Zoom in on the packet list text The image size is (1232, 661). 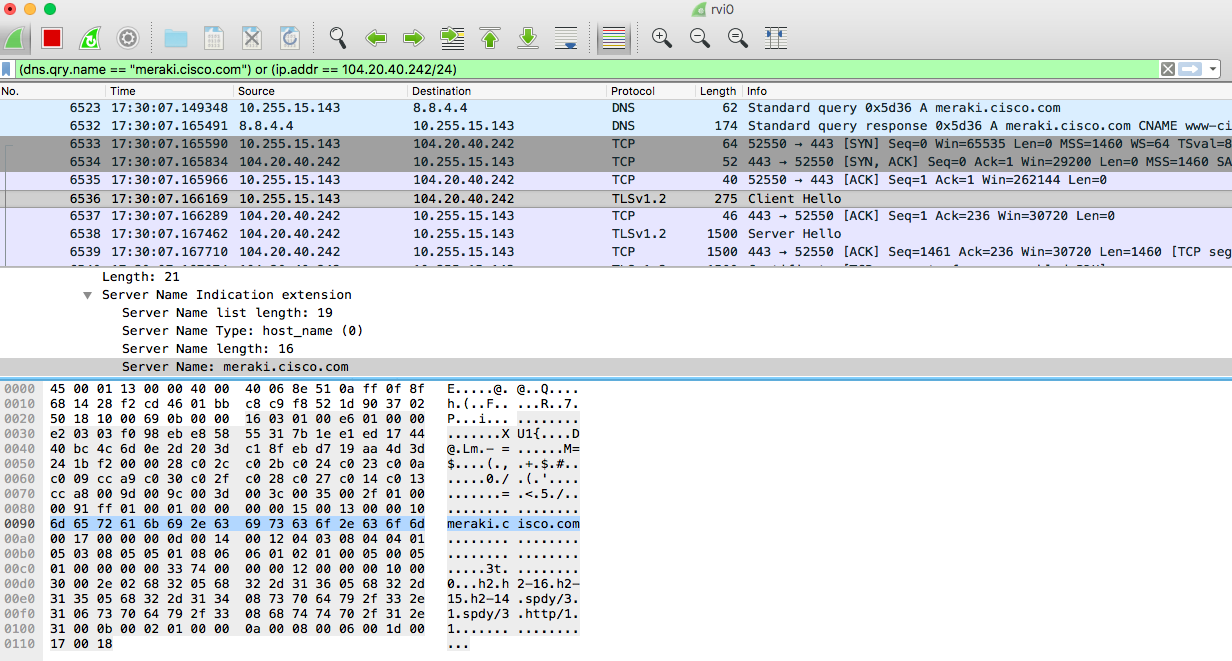pyautogui.click(x=661, y=37)
